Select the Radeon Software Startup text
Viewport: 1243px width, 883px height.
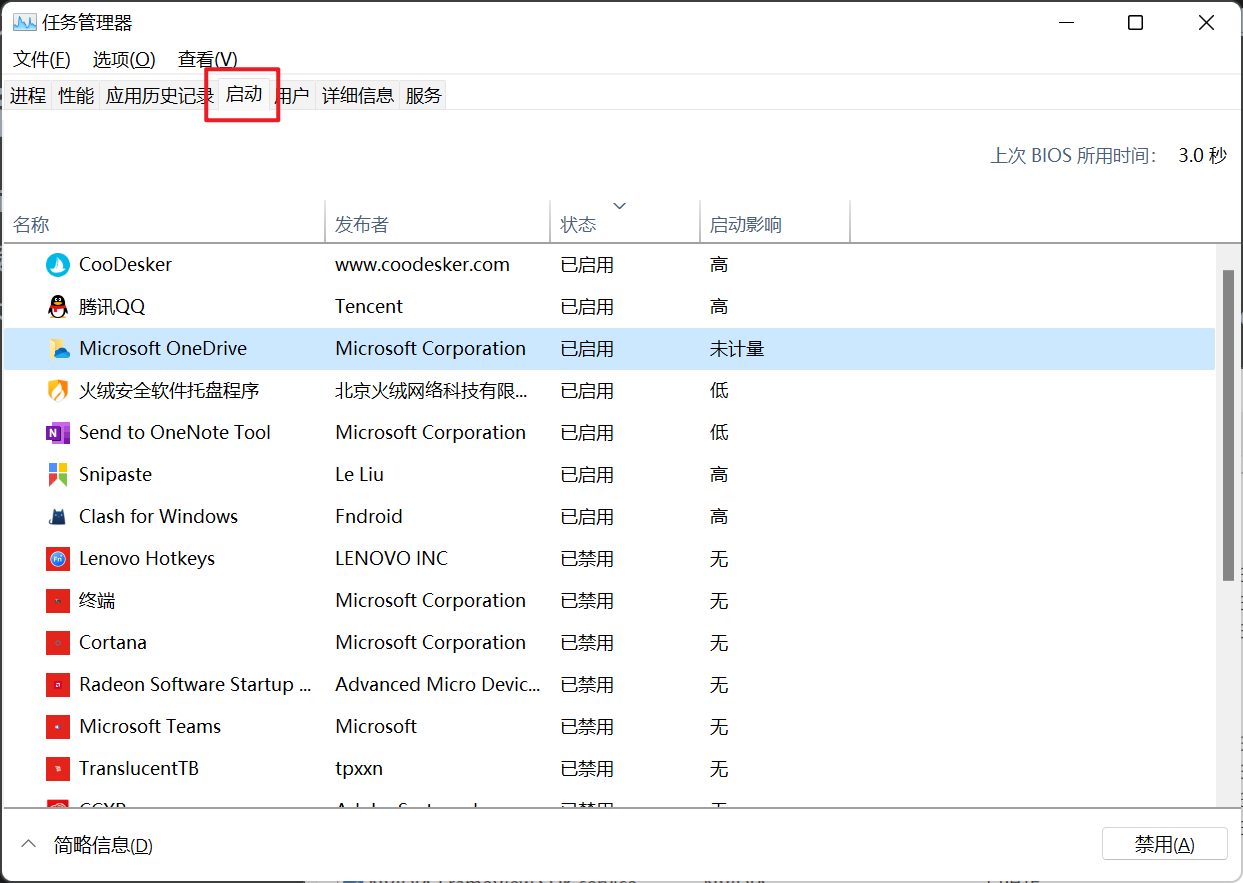point(195,685)
